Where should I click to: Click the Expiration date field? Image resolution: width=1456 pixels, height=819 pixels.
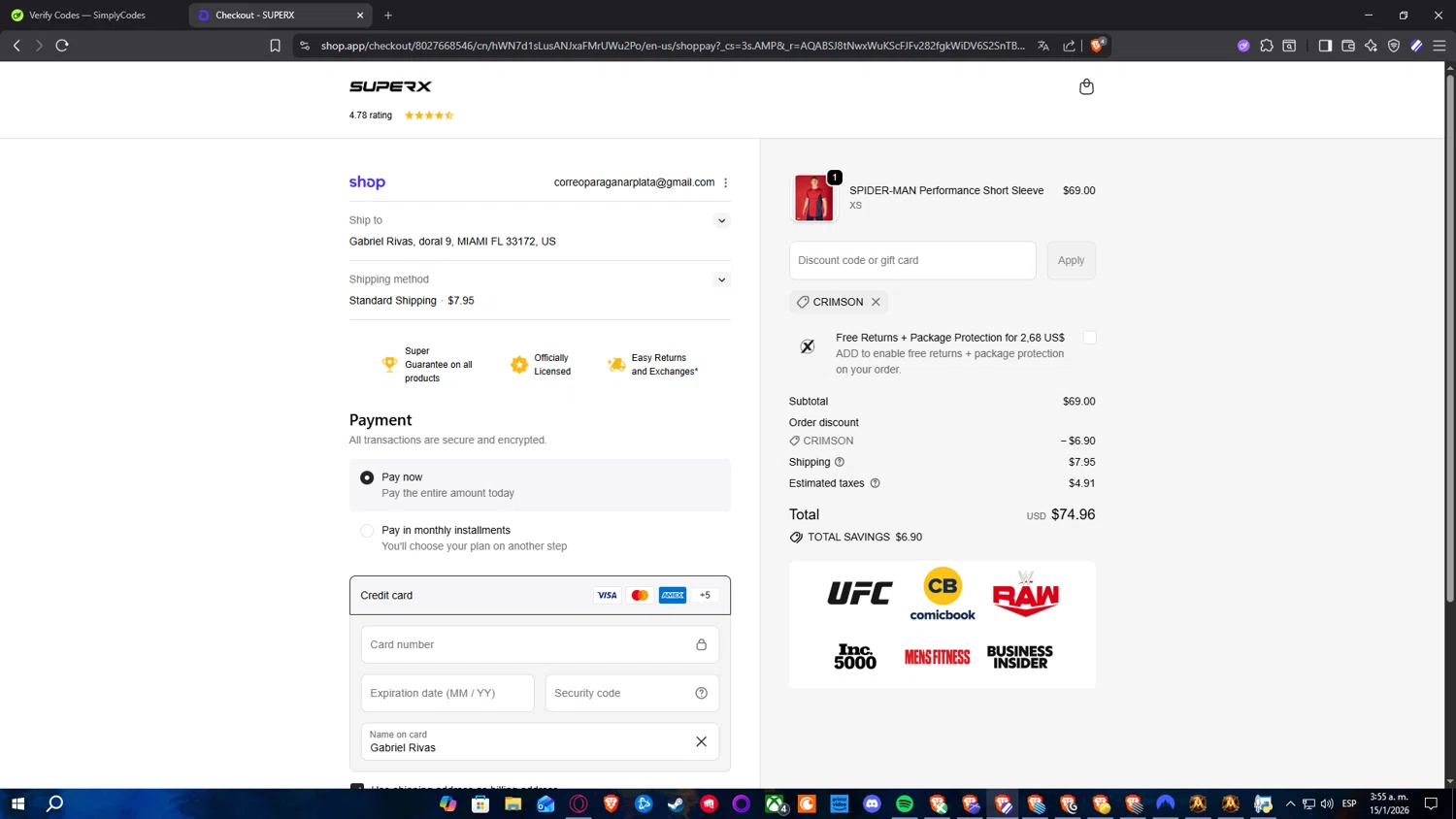pyautogui.click(x=447, y=693)
